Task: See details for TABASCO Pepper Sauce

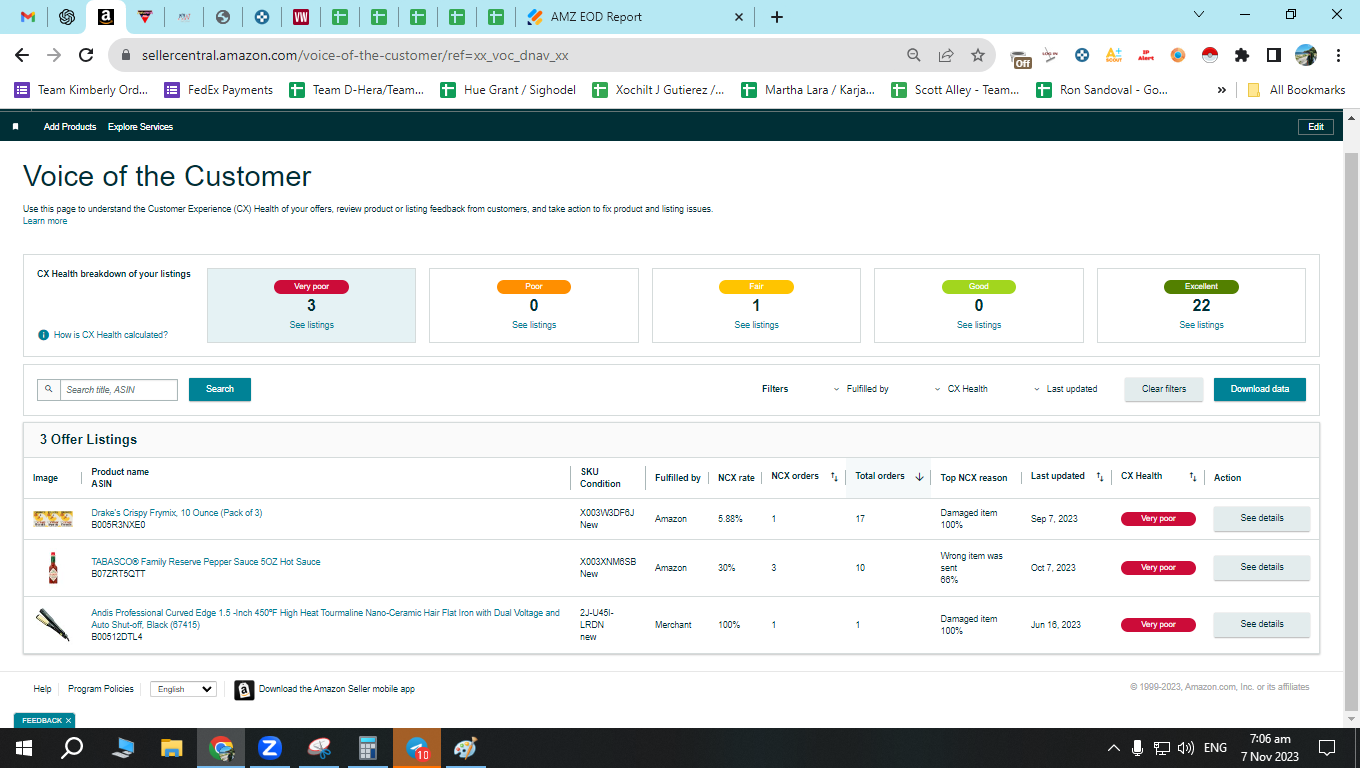Action: (x=1262, y=567)
